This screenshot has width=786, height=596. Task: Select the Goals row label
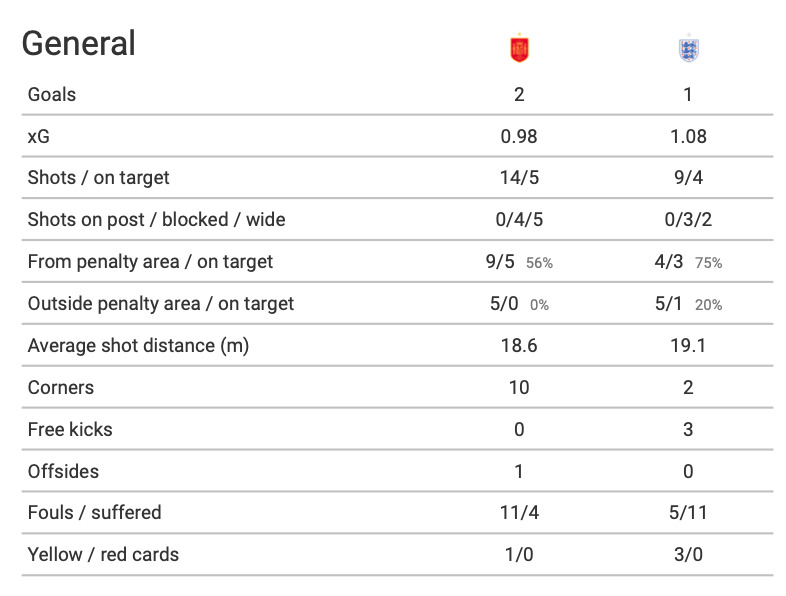(52, 95)
